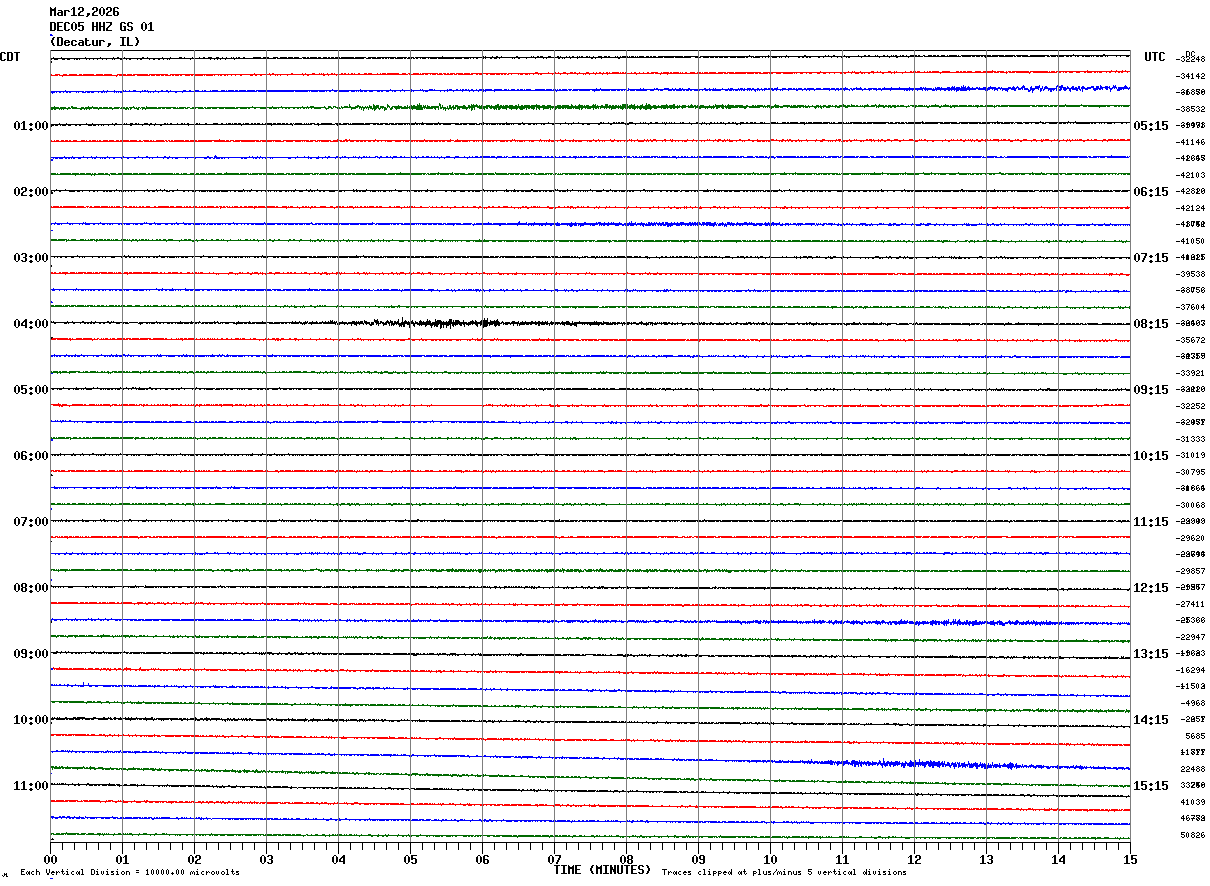The image size is (1210, 886).
Task: Click the 07:15 UTC time label
Action: coord(1151,258)
